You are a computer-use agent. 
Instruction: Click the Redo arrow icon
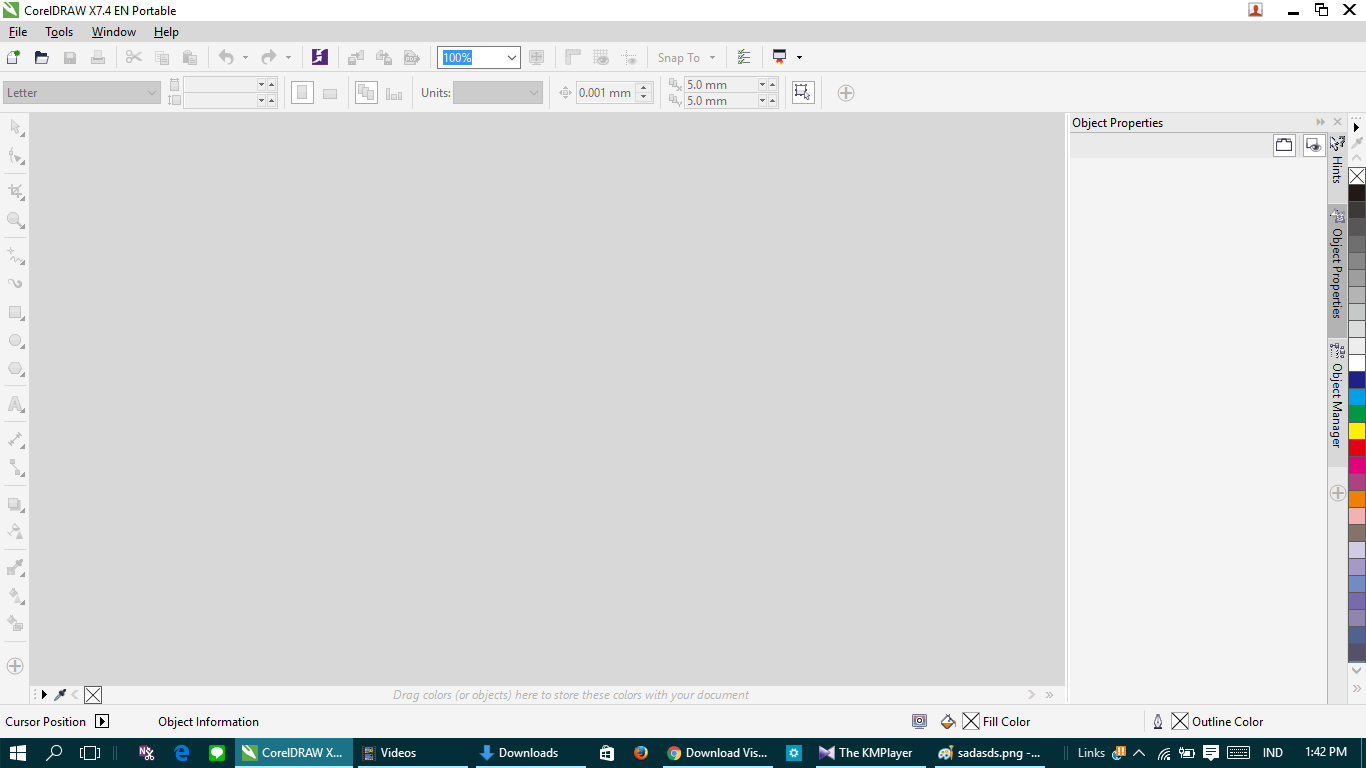point(268,57)
